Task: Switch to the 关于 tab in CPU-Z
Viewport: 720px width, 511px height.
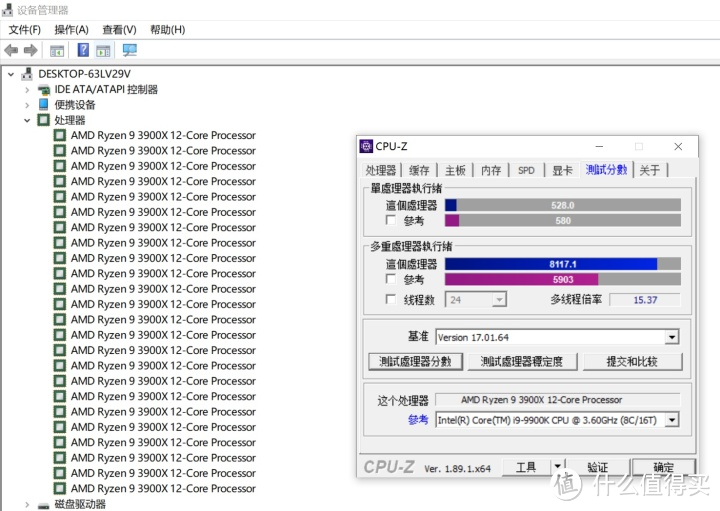Action: 650,170
